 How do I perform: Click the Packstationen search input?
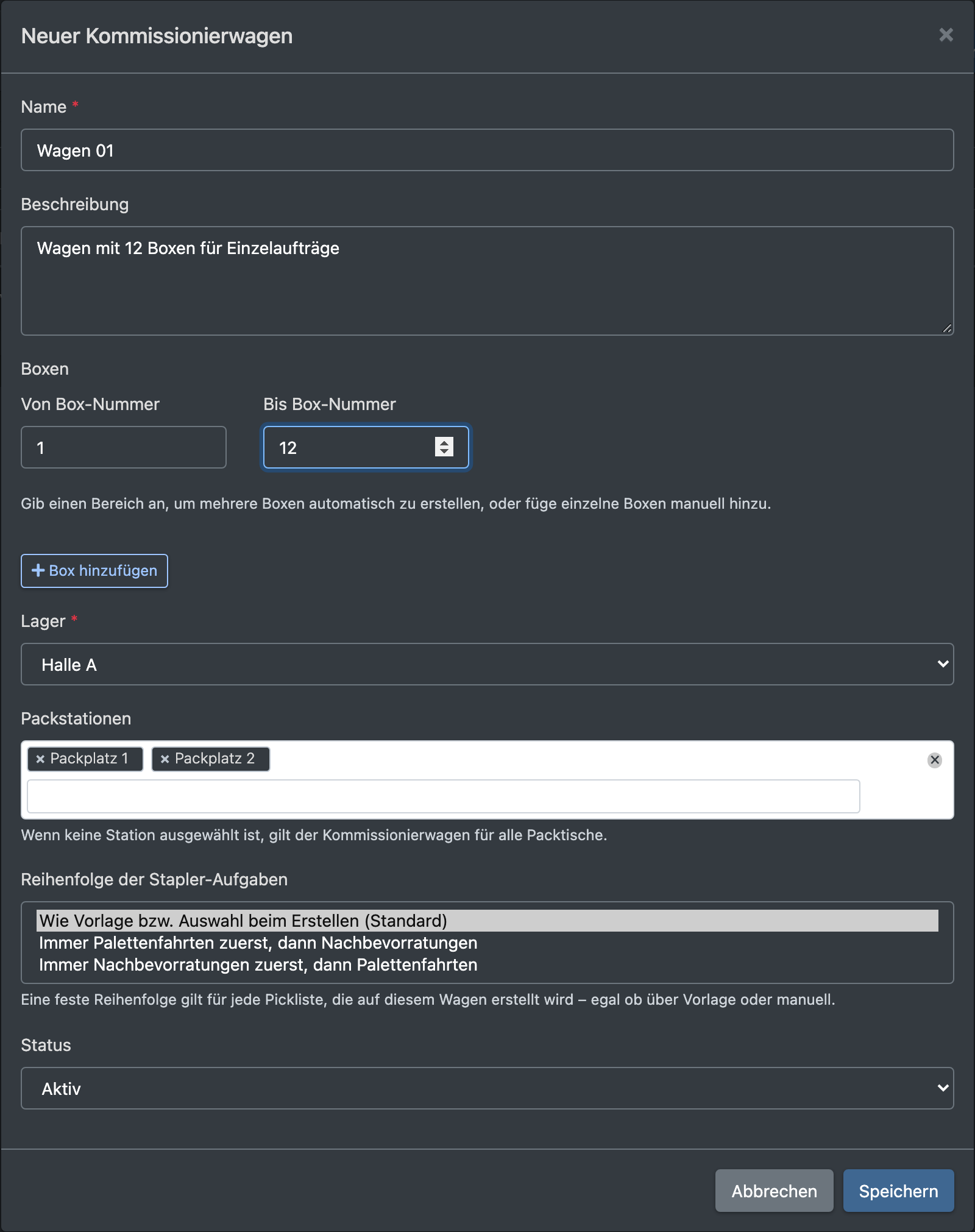[x=444, y=796]
